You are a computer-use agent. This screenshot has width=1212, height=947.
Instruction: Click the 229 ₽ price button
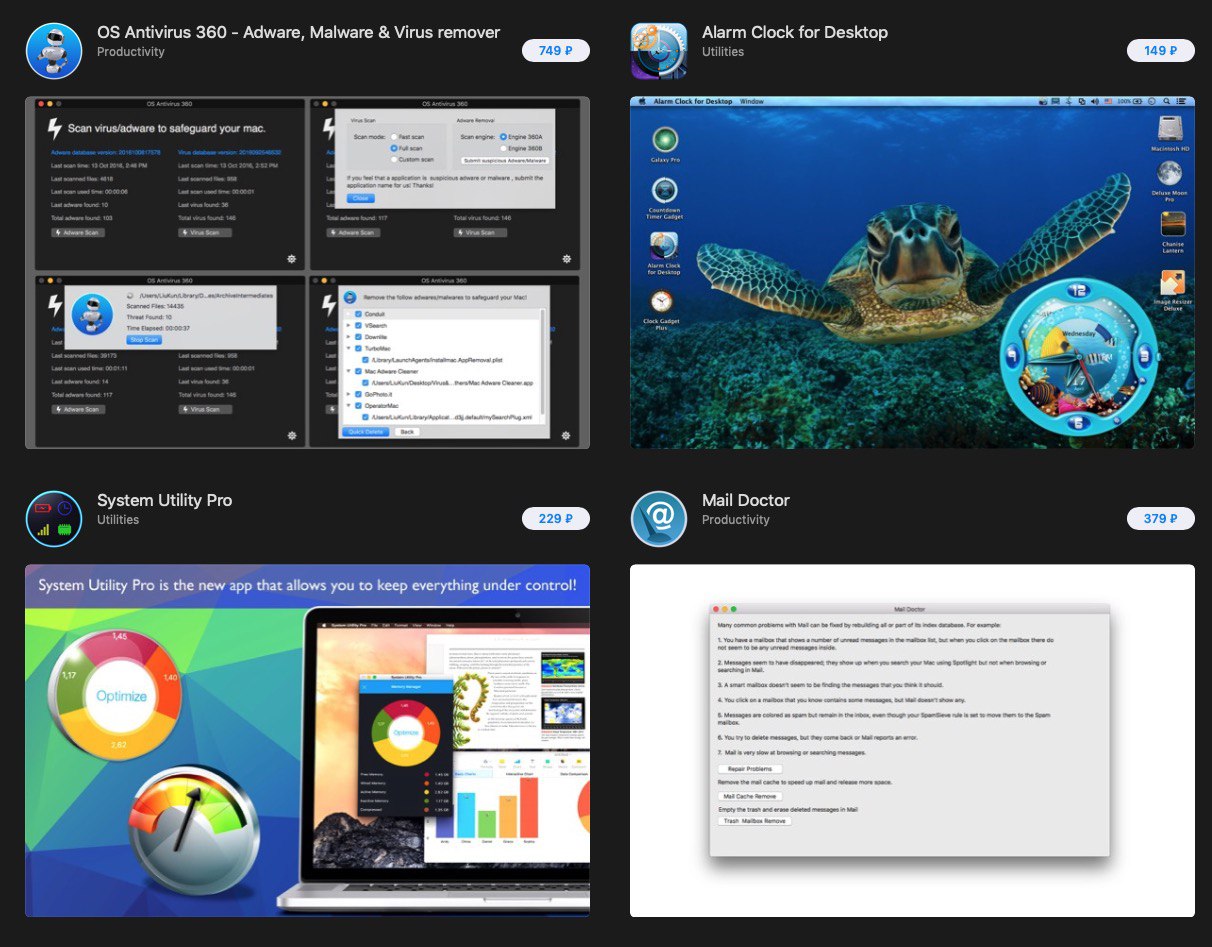point(556,518)
